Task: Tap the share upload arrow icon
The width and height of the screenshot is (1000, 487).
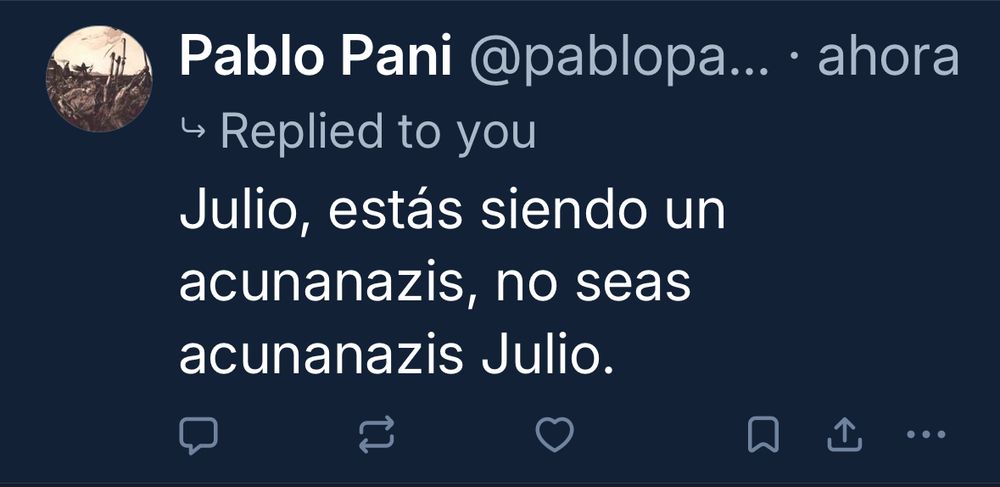Action: [844, 435]
